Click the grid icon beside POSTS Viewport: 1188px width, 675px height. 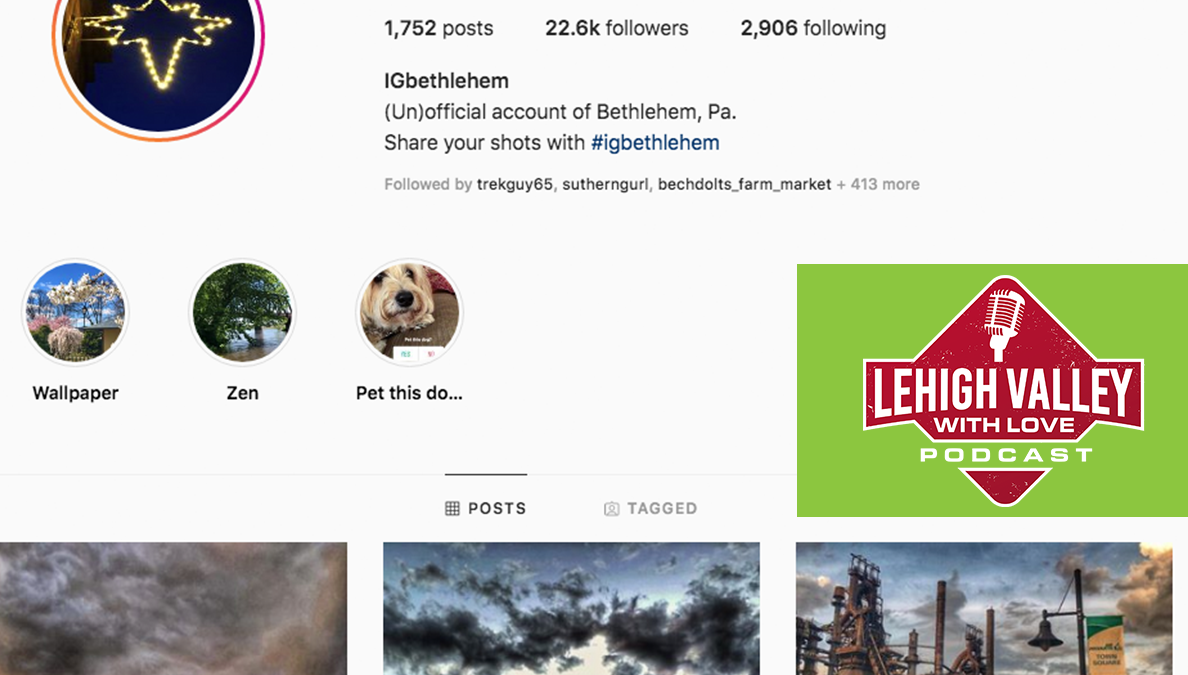tap(452, 508)
